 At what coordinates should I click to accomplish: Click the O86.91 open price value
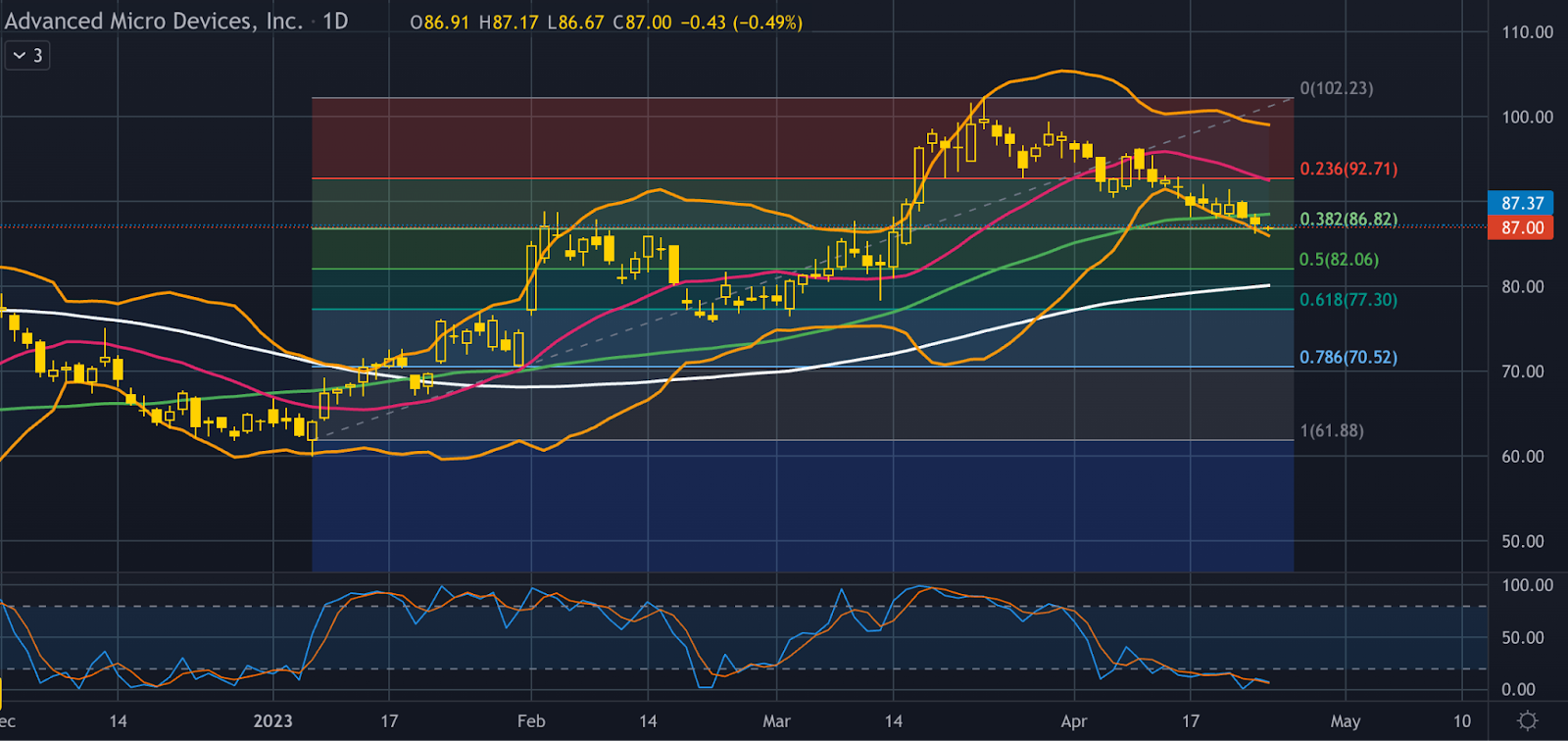point(440,22)
